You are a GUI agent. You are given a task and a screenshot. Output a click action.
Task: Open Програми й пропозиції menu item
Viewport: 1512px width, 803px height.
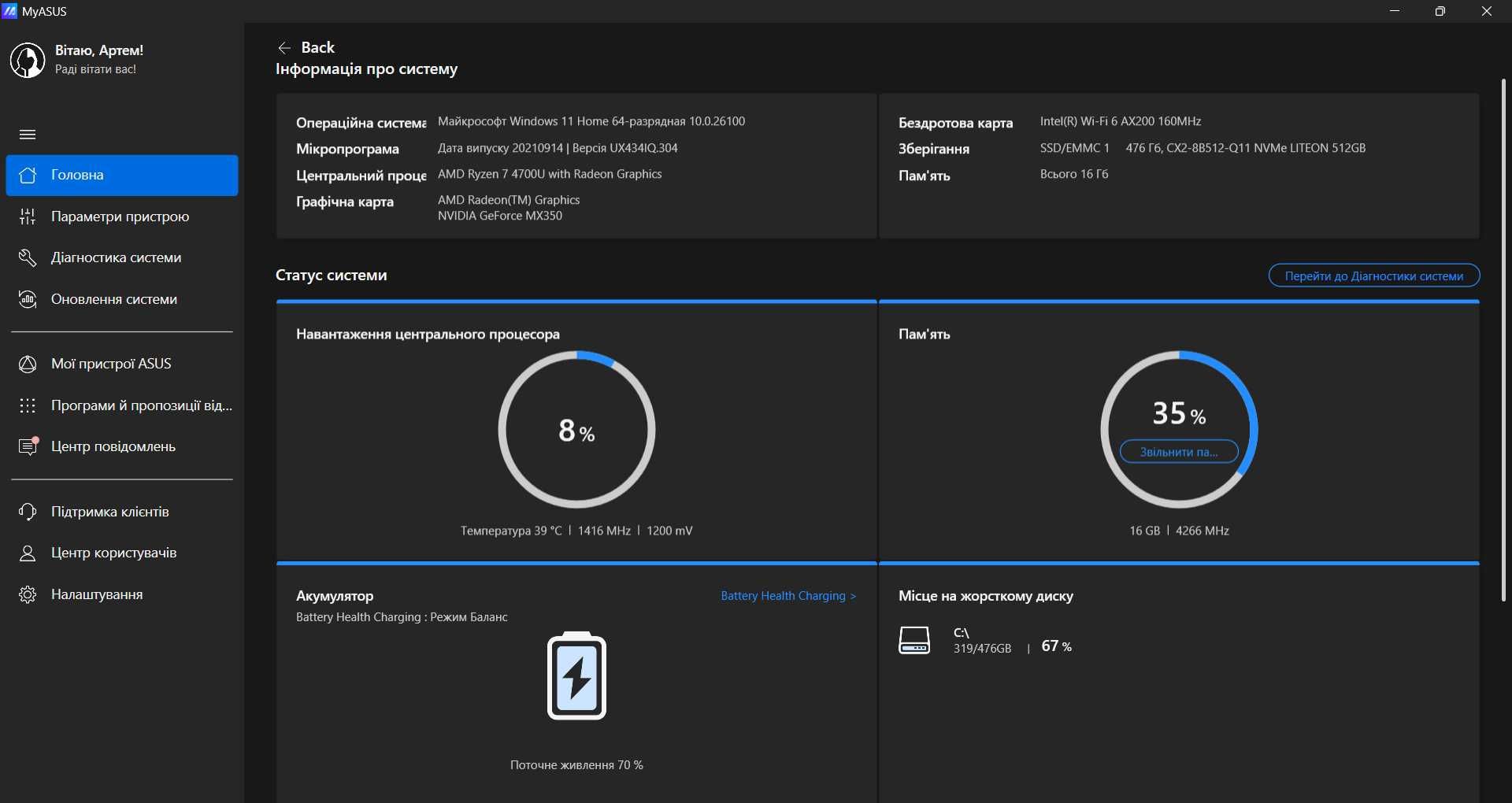tap(122, 405)
